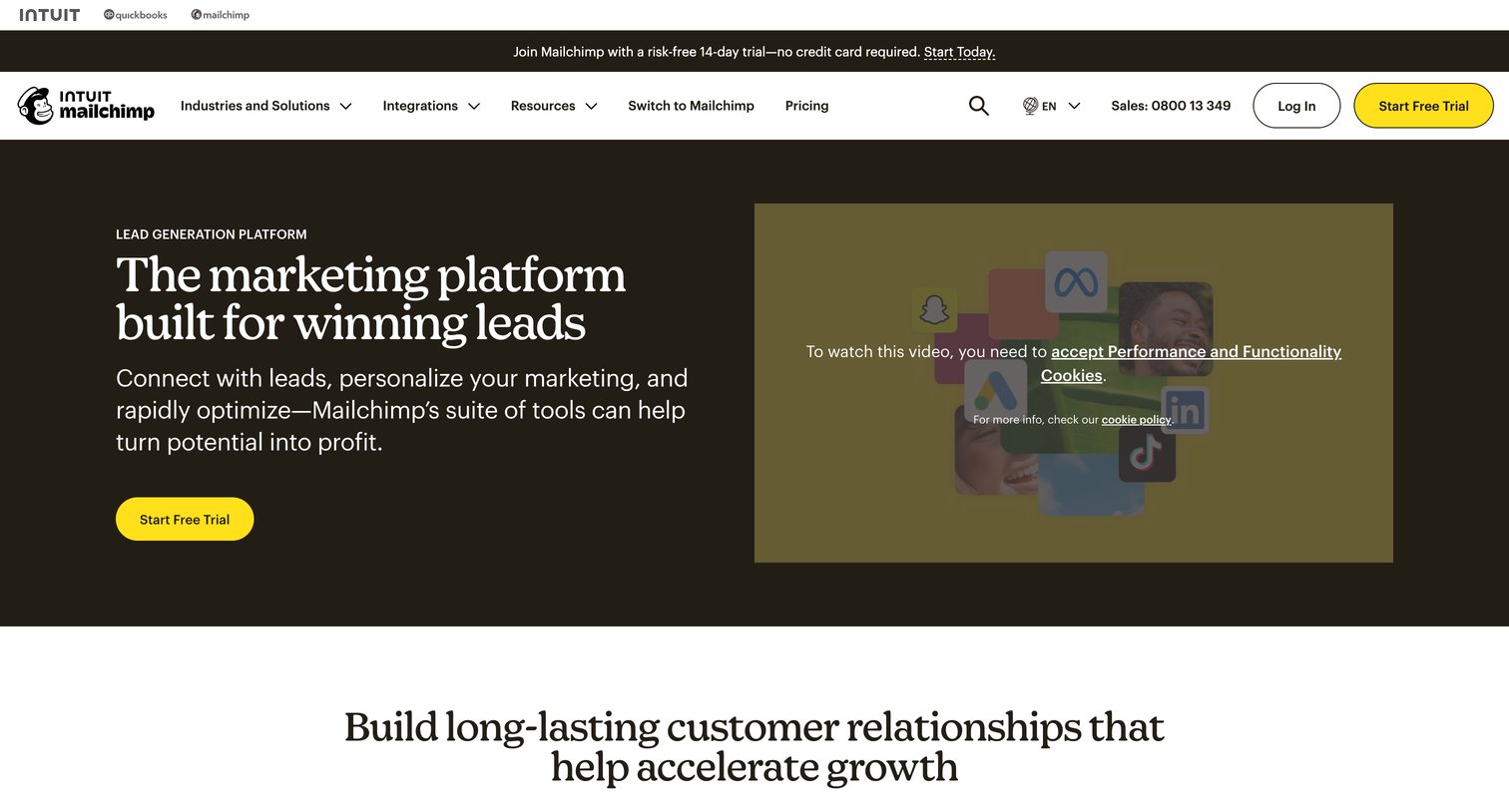
Task: Open Switch to Mailchimp page
Action: click(691, 106)
